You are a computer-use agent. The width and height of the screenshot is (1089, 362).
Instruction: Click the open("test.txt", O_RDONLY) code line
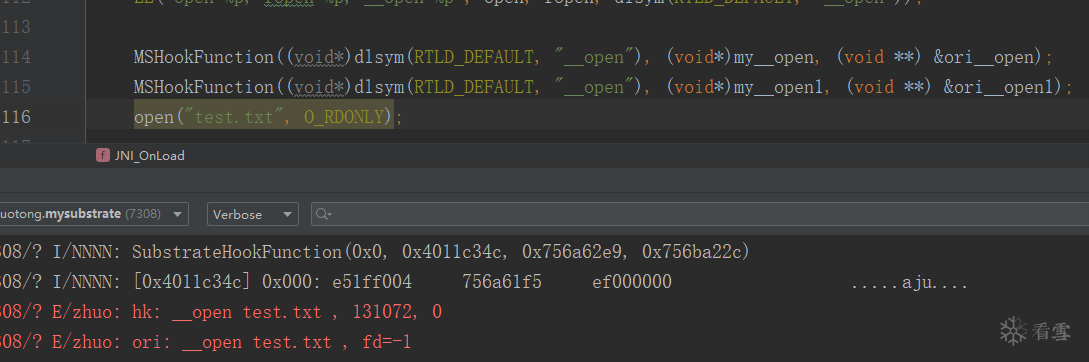268,117
